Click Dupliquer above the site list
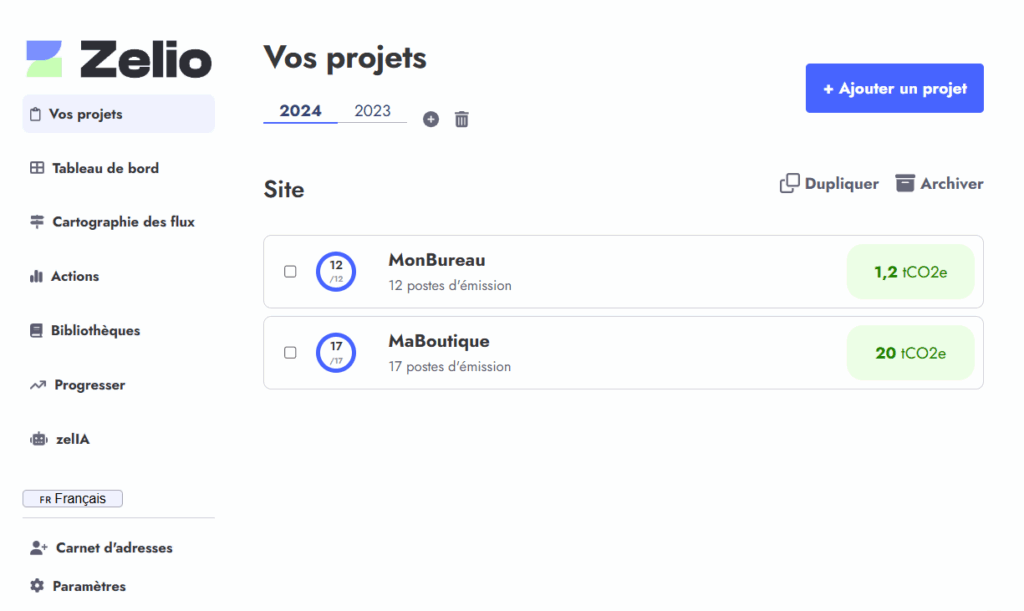Viewport: 1024px width, 611px height. 828,183
